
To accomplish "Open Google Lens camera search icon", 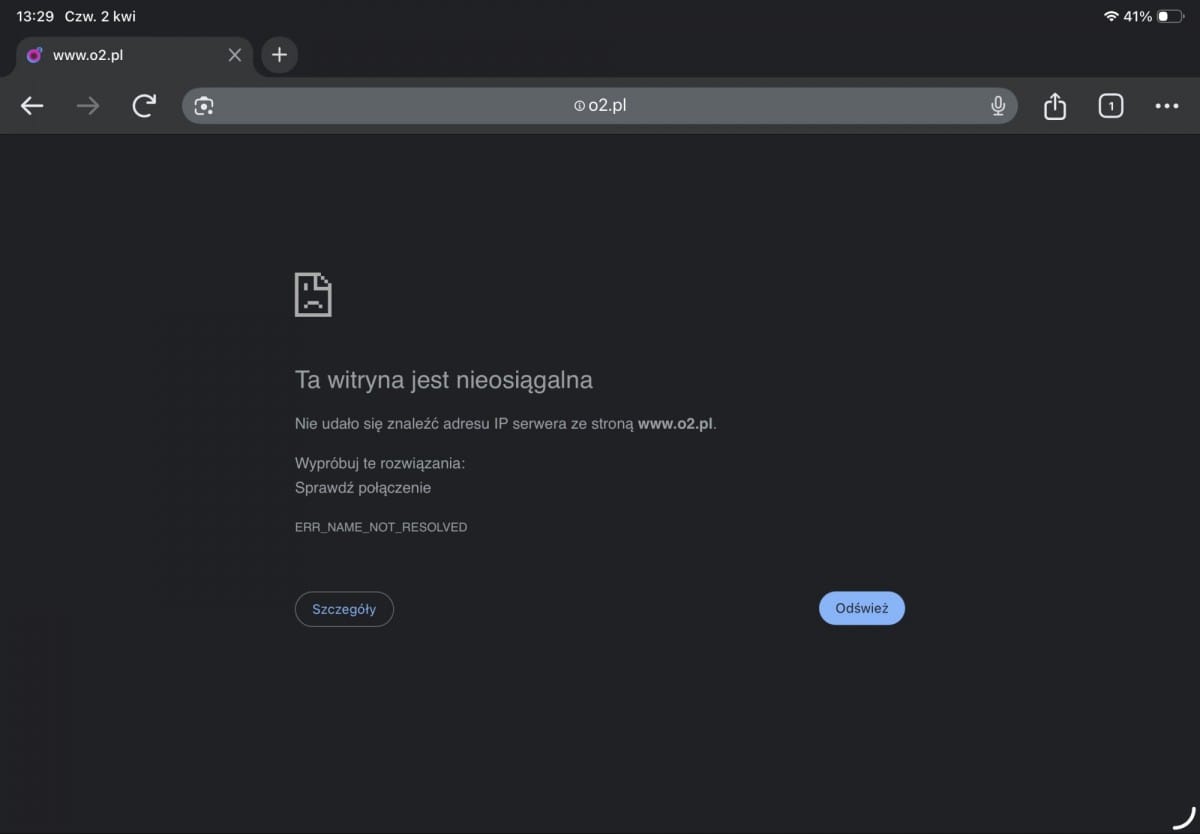I will 204,106.
